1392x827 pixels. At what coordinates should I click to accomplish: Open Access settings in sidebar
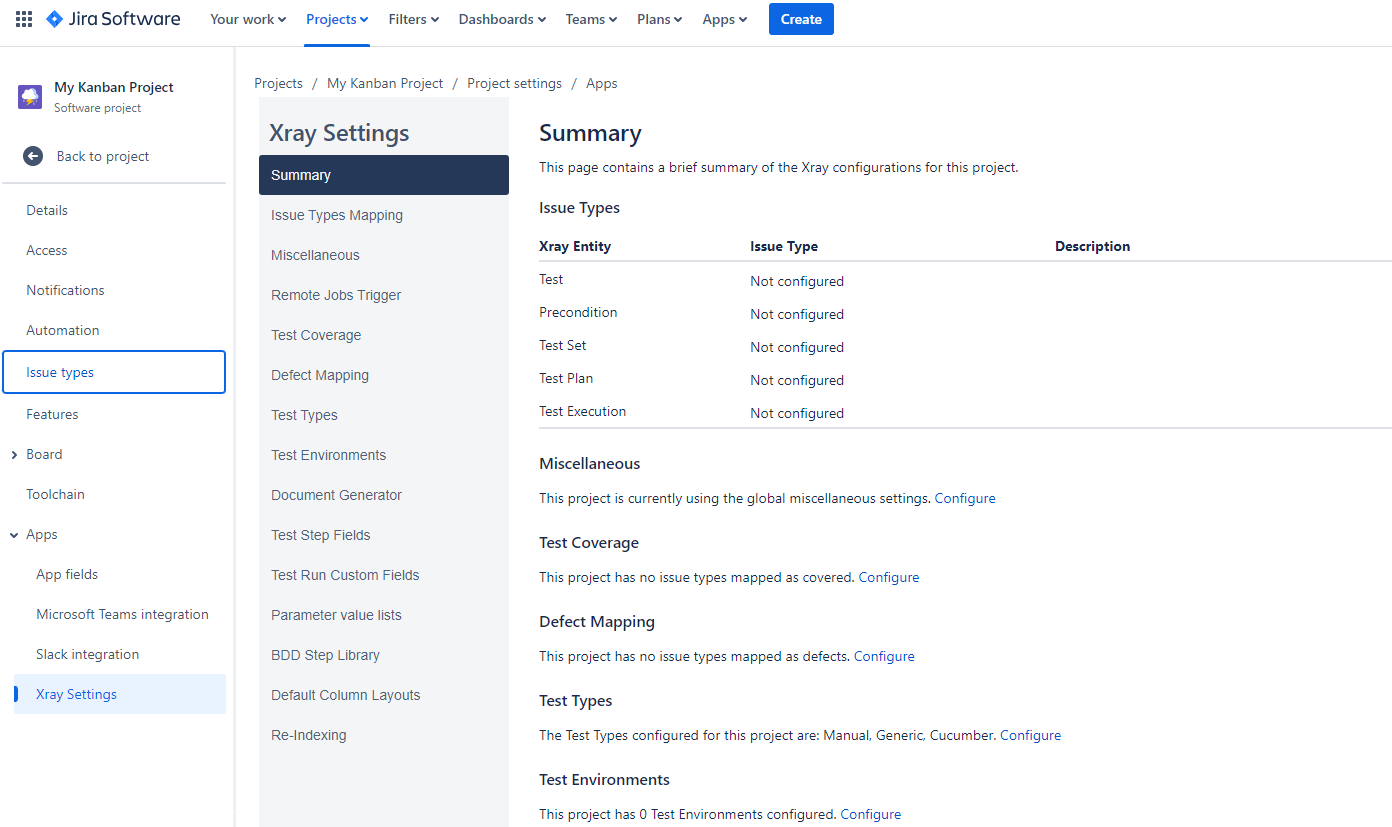click(114, 250)
